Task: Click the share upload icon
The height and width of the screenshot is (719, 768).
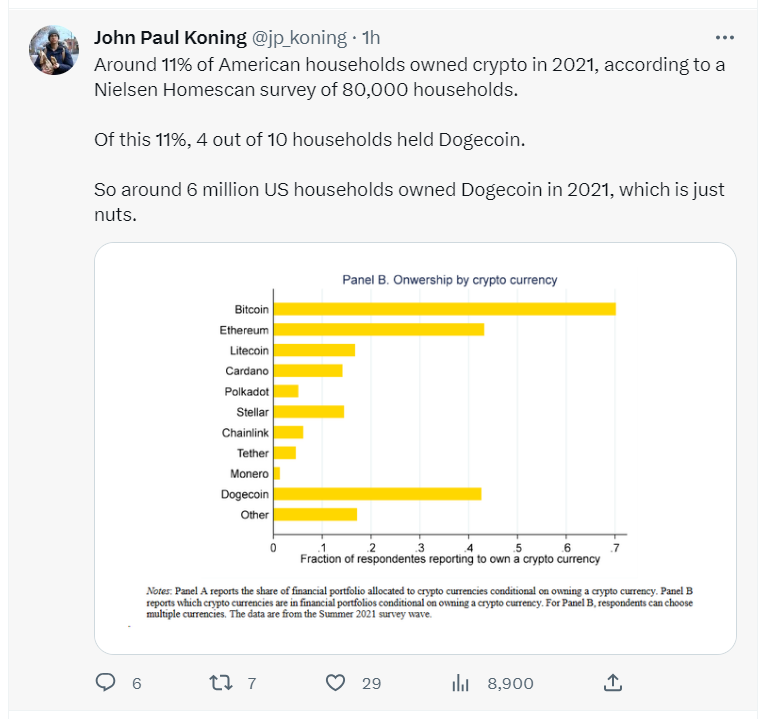Action: [614, 682]
